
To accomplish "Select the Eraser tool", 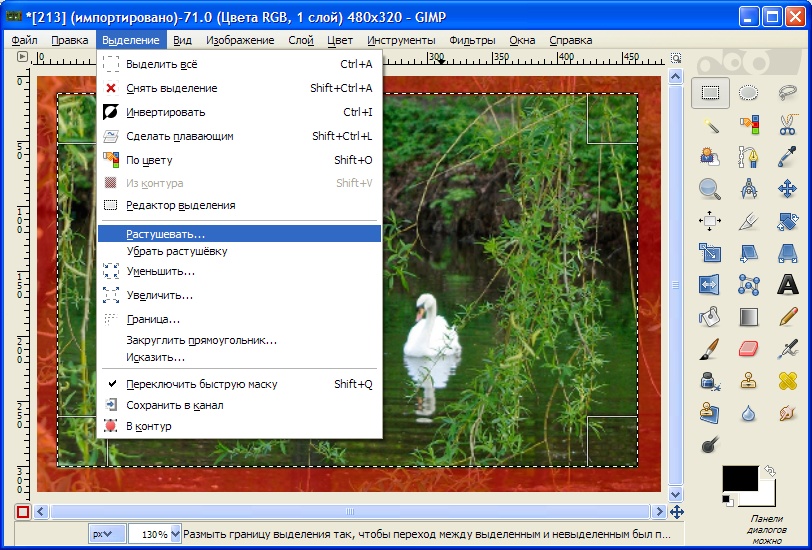I will (x=748, y=349).
